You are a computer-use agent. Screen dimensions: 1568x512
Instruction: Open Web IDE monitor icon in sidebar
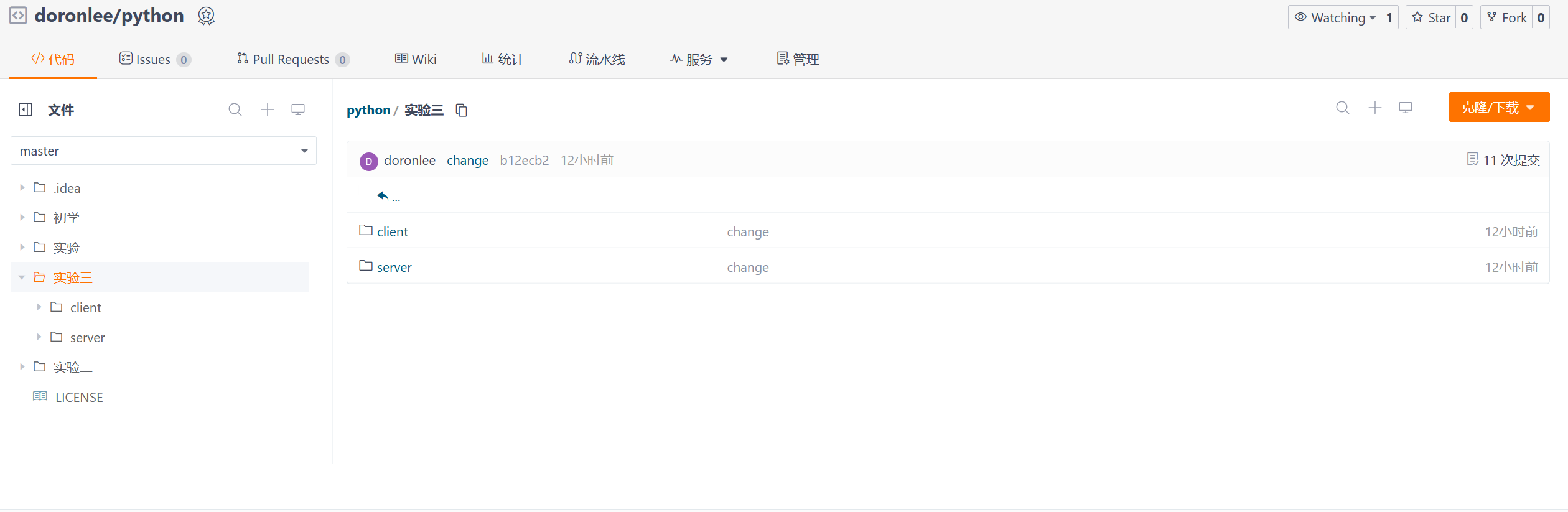(298, 109)
